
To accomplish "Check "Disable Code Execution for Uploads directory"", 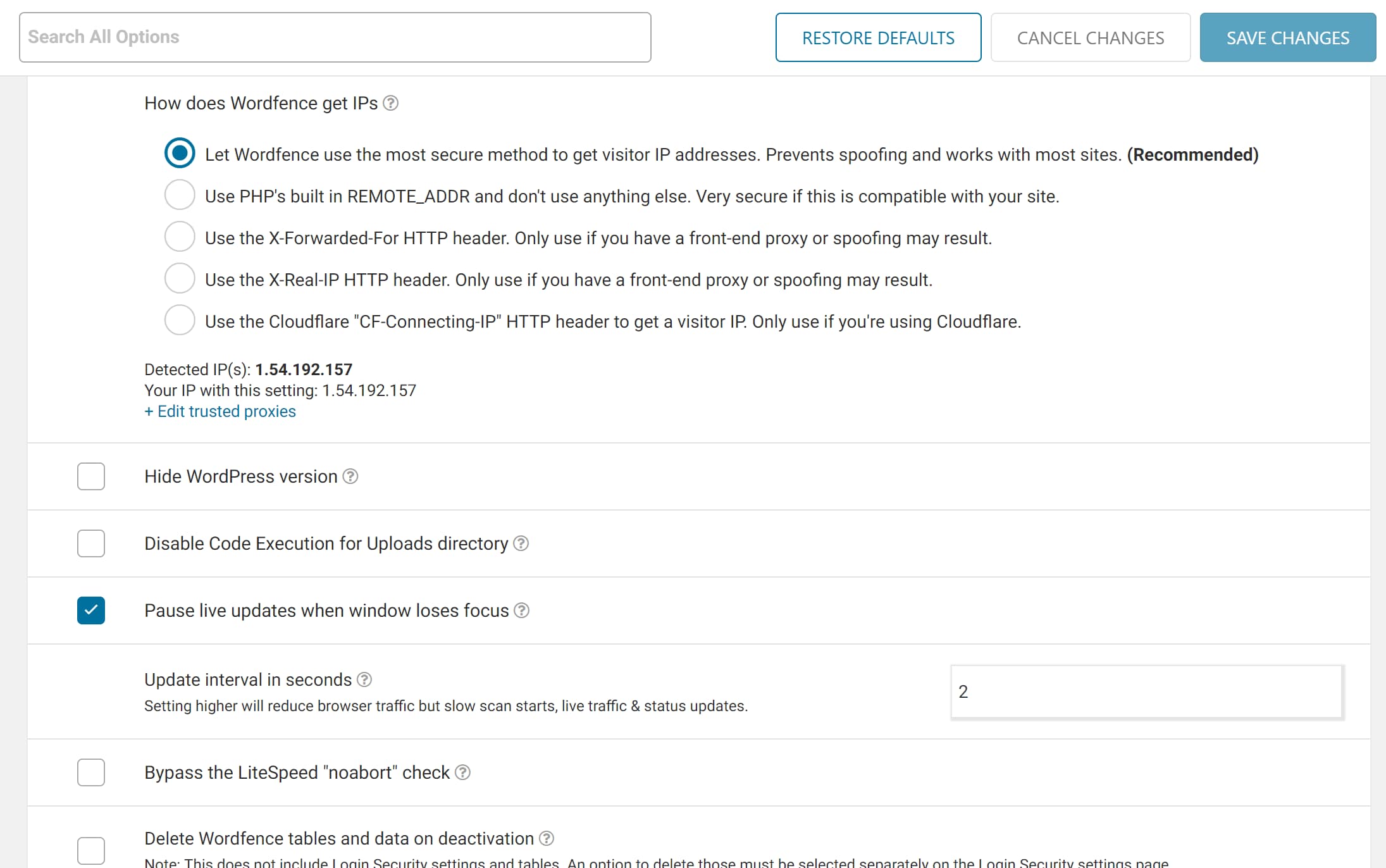I will [x=91, y=543].
